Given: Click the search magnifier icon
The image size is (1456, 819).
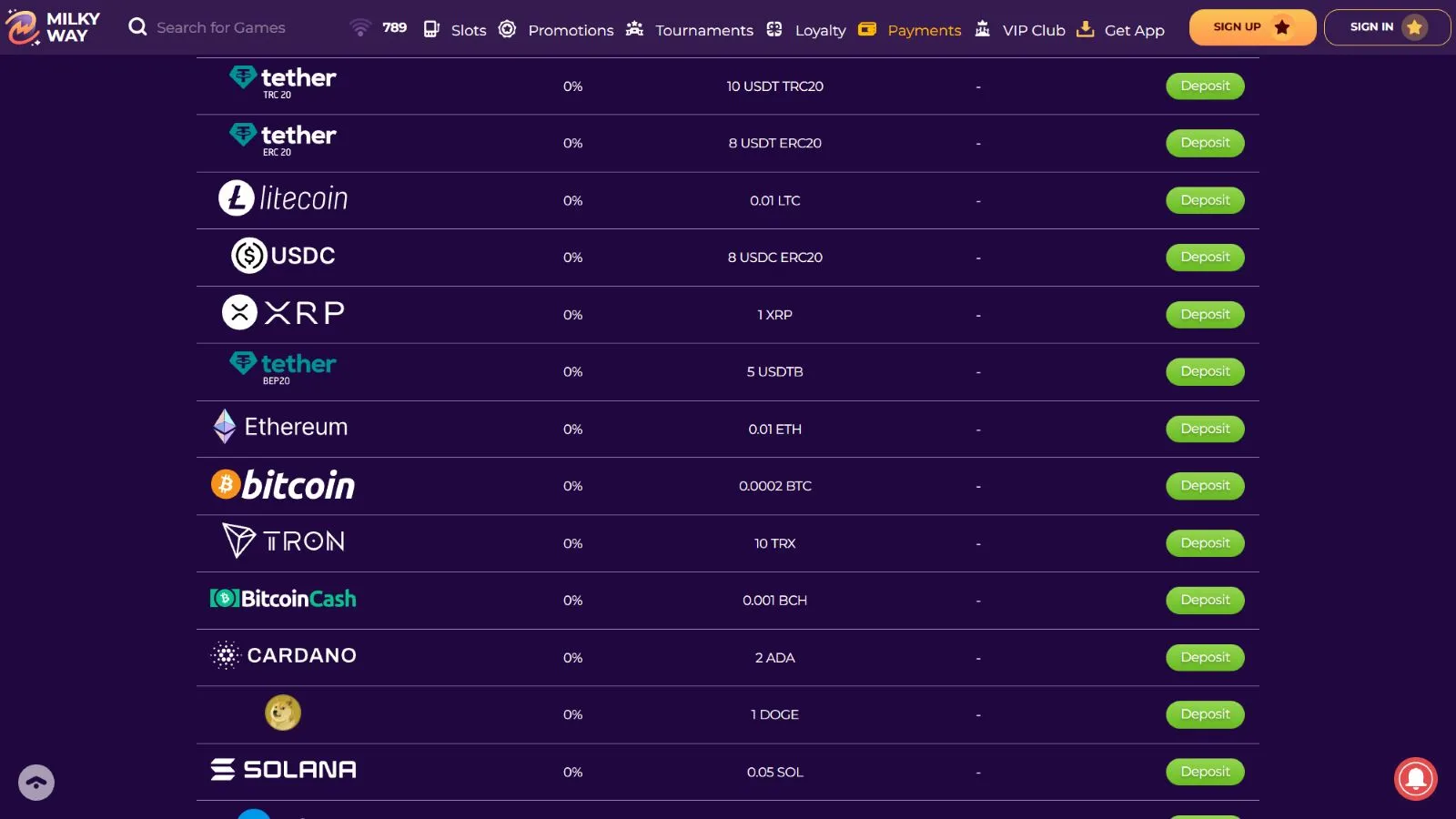Looking at the screenshot, I should pyautogui.click(x=137, y=27).
